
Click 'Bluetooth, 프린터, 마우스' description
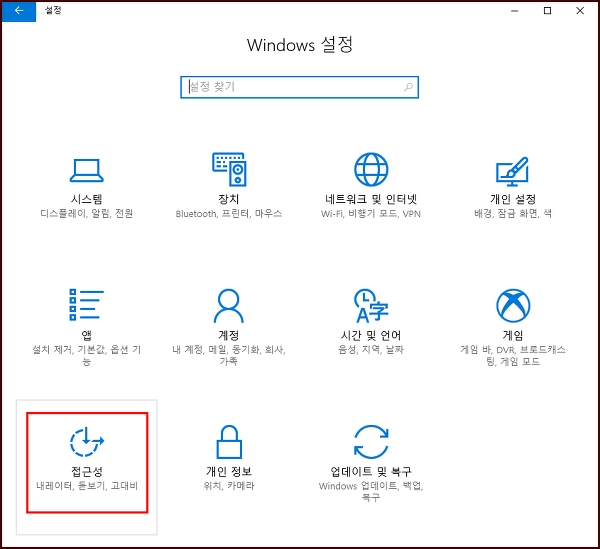(229, 213)
